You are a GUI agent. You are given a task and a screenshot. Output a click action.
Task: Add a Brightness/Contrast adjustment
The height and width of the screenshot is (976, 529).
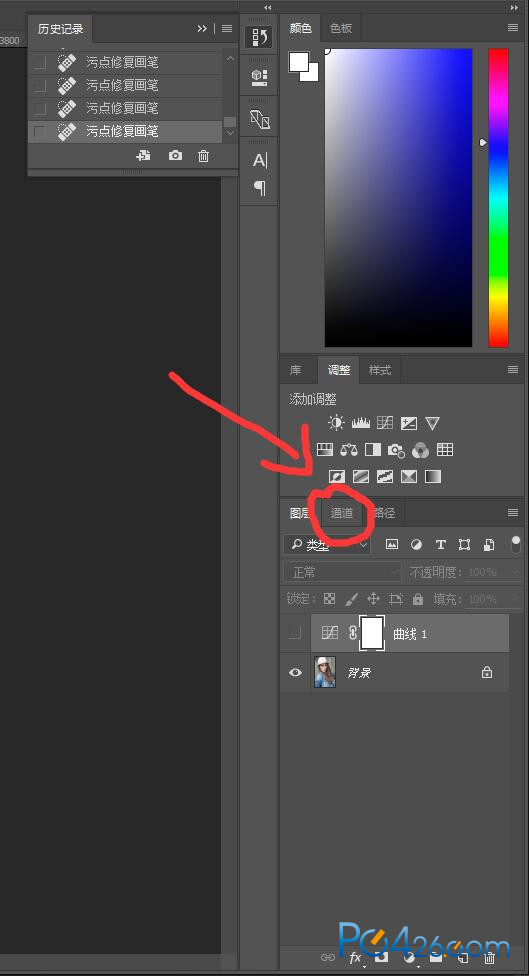pyautogui.click(x=336, y=423)
